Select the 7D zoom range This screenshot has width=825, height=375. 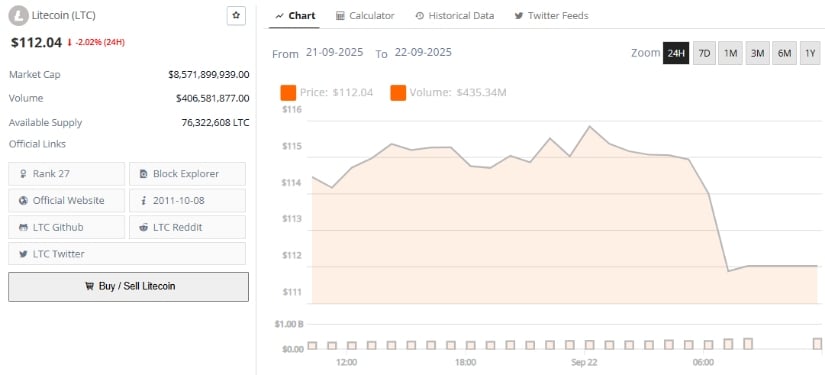coord(704,53)
